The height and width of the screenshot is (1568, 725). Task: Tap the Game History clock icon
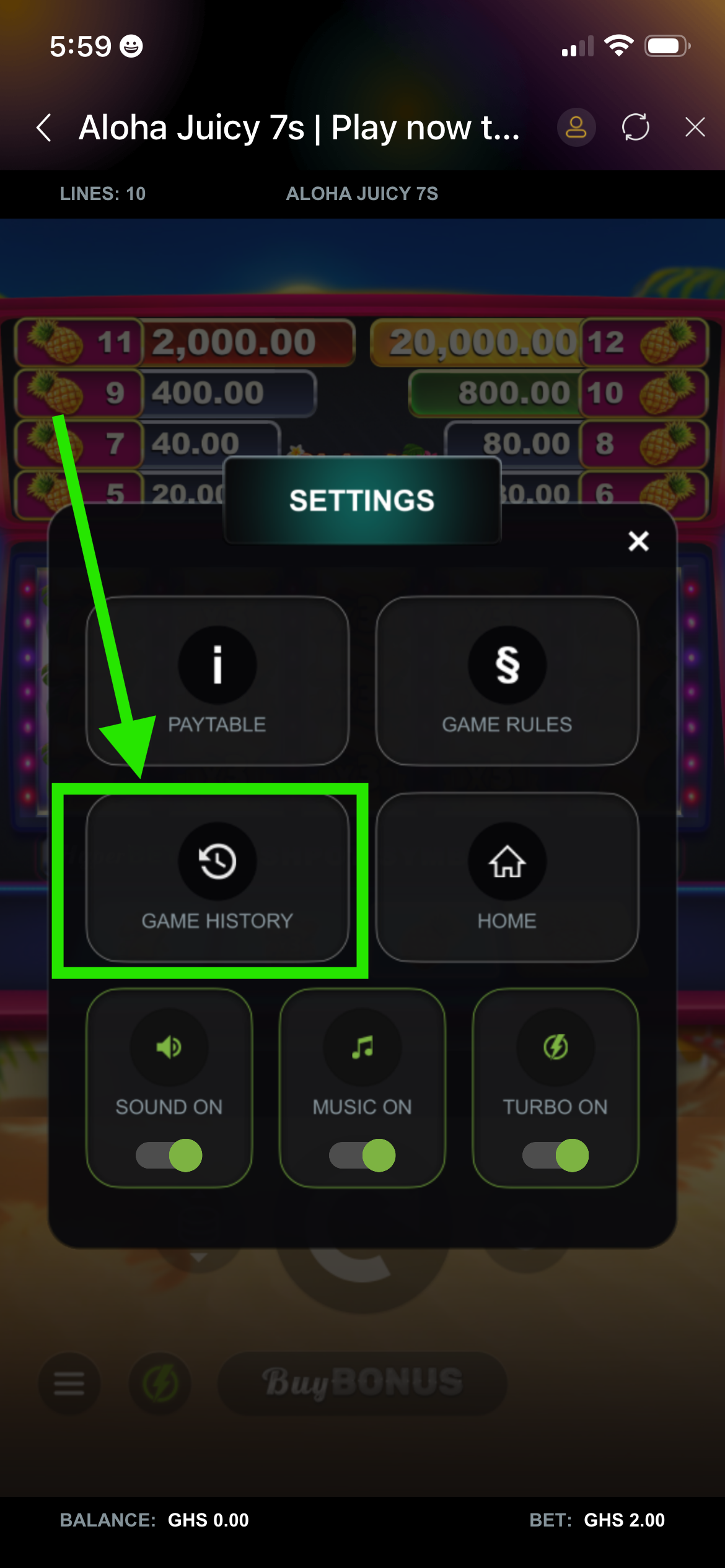click(217, 861)
